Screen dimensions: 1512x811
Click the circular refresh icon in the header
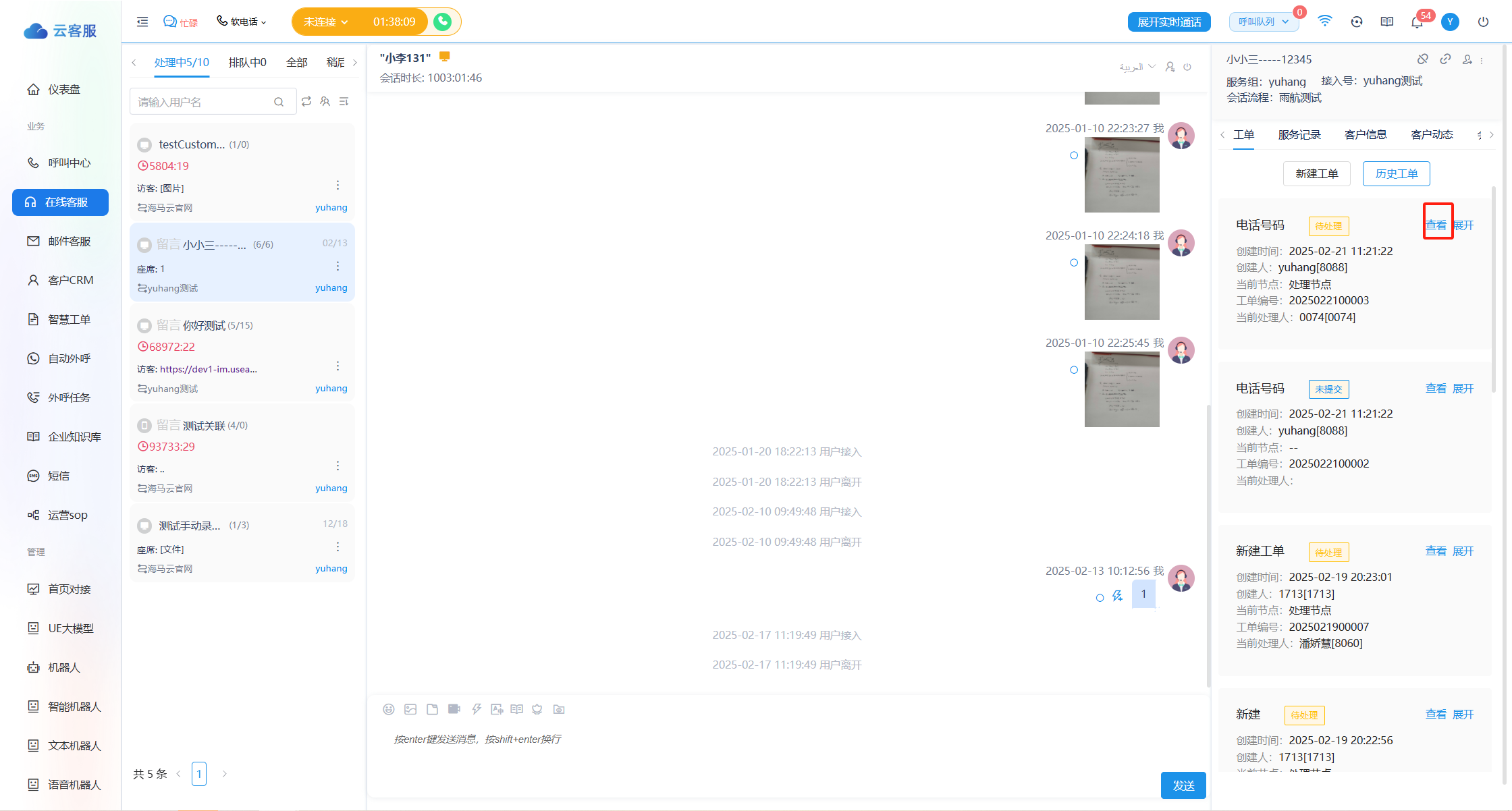tap(1357, 22)
